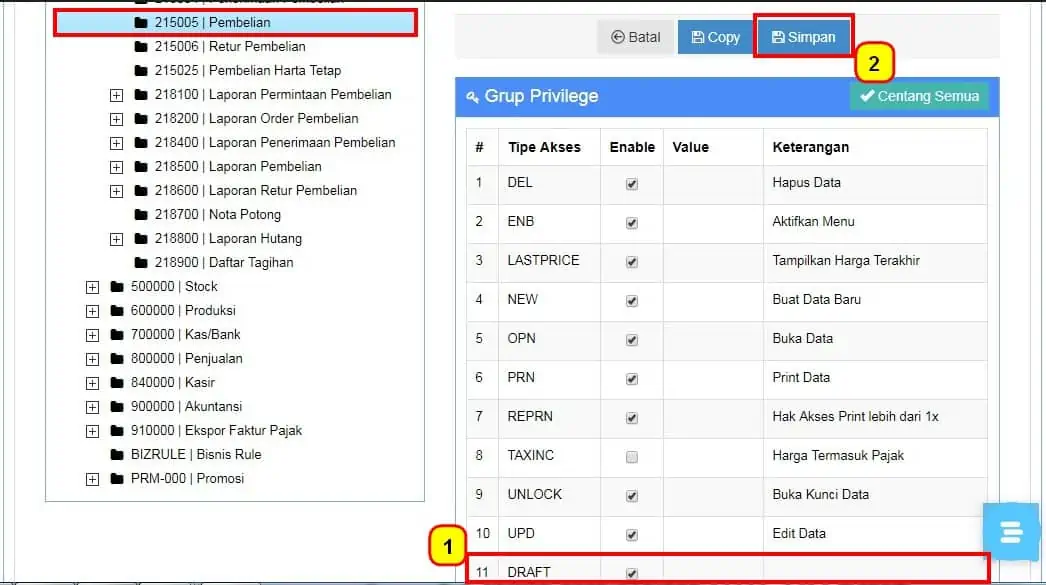Click the Centang Semua button
Image resolution: width=1046 pixels, height=585 pixels.
point(919,96)
